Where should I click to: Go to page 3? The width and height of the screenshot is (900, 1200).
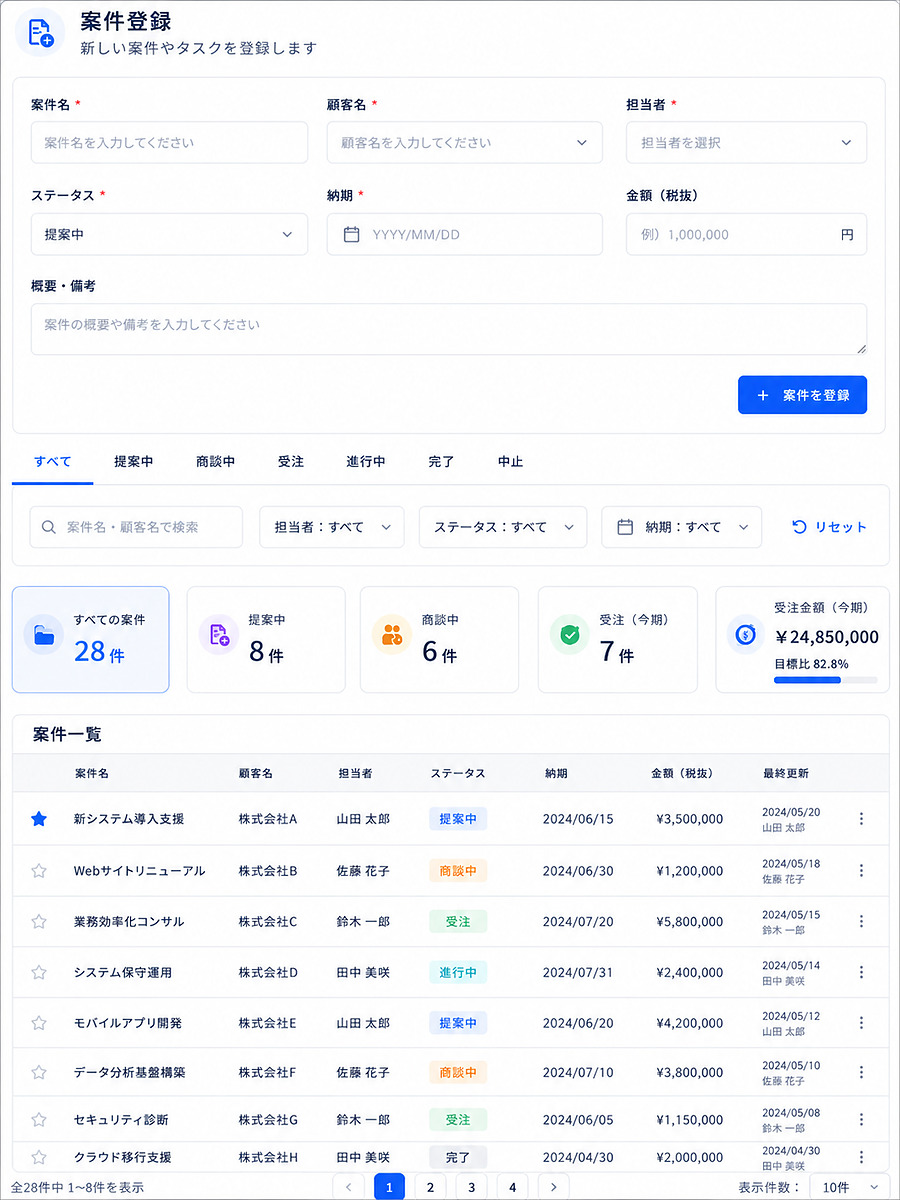pyautogui.click(x=471, y=1187)
